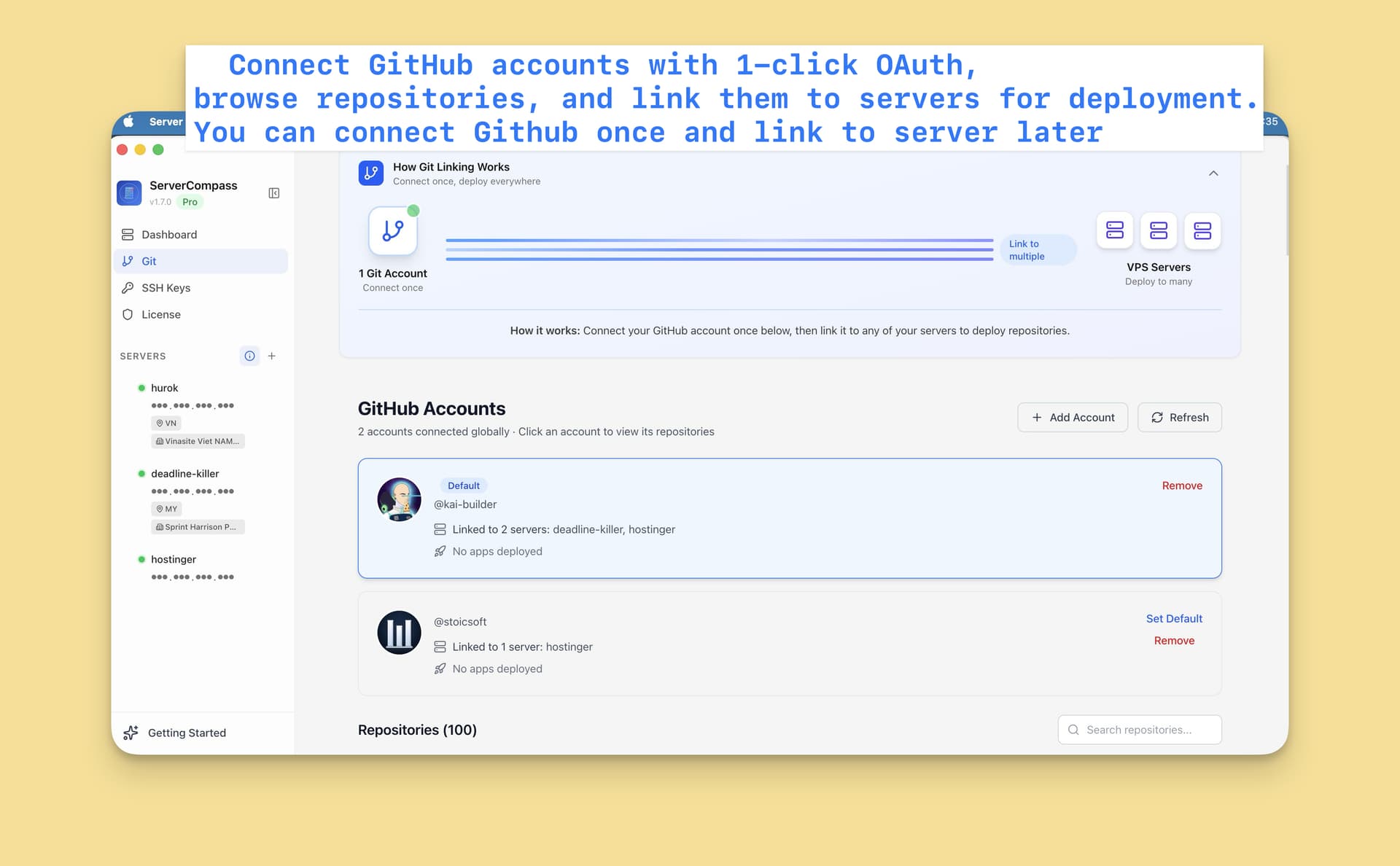Expand the 1 Git Account node
Image resolution: width=1400 pixels, height=866 pixels.
point(392,231)
